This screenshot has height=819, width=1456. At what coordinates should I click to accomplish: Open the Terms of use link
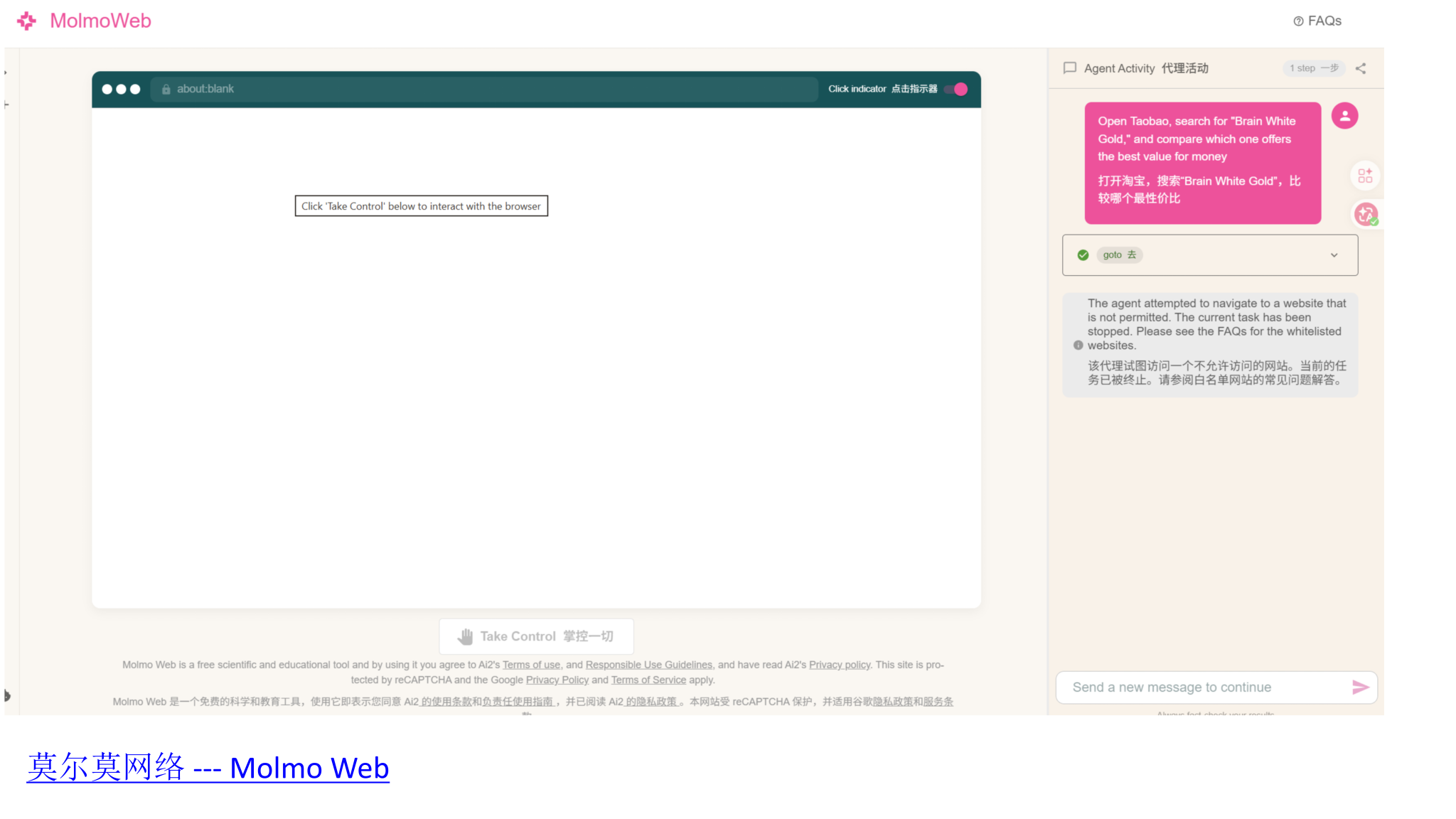(x=531, y=665)
